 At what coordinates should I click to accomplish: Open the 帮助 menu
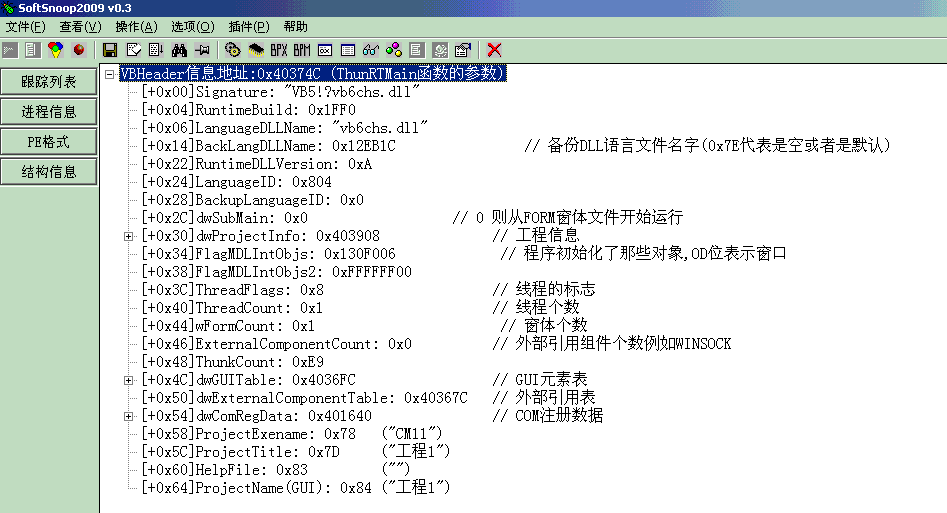click(x=295, y=27)
